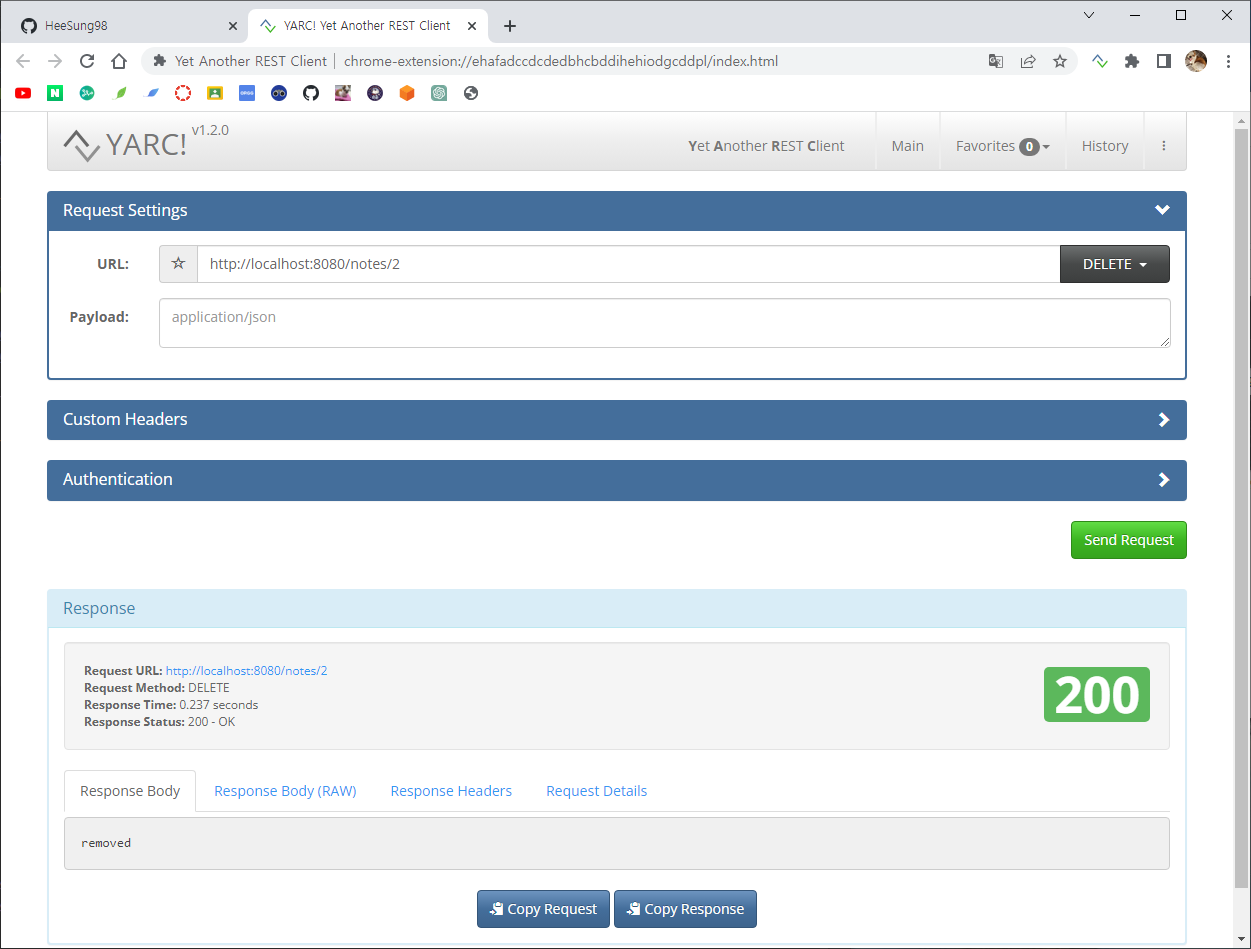Screen dimensions: 1251x949
Task: Switch to the Request Details tab
Action: pos(596,791)
